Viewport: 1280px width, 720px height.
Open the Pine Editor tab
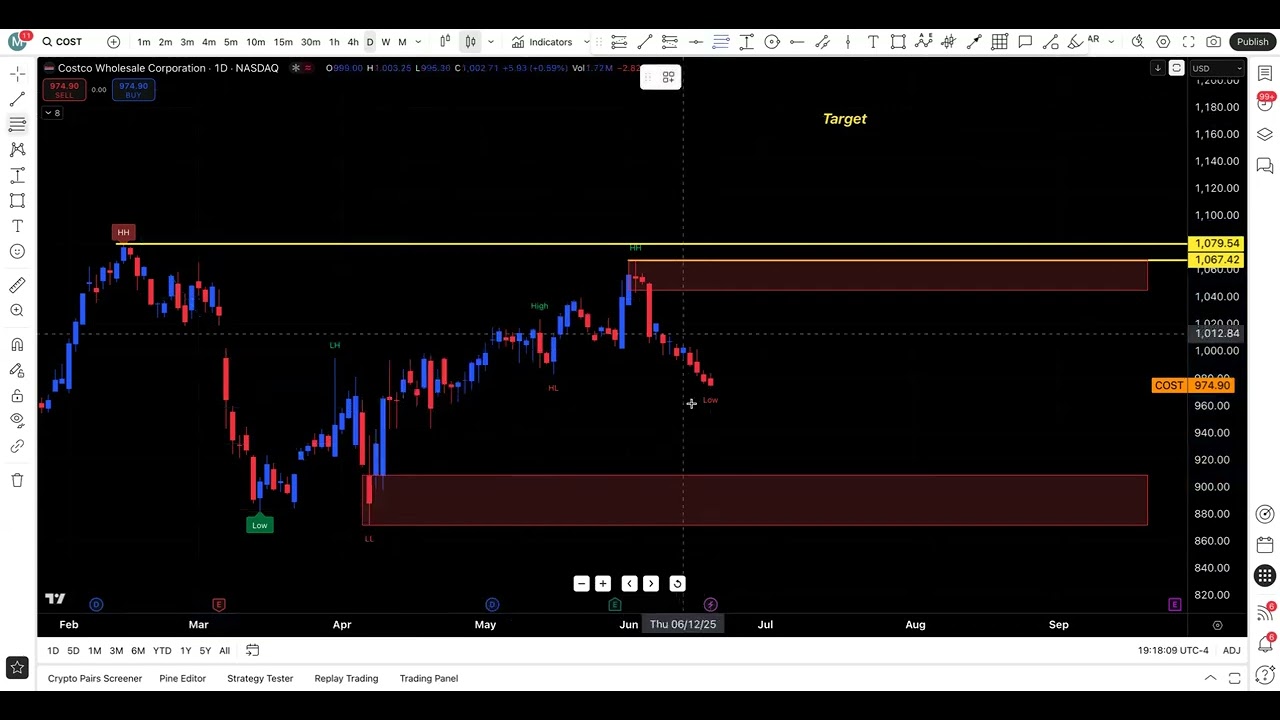[x=182, y=678]
